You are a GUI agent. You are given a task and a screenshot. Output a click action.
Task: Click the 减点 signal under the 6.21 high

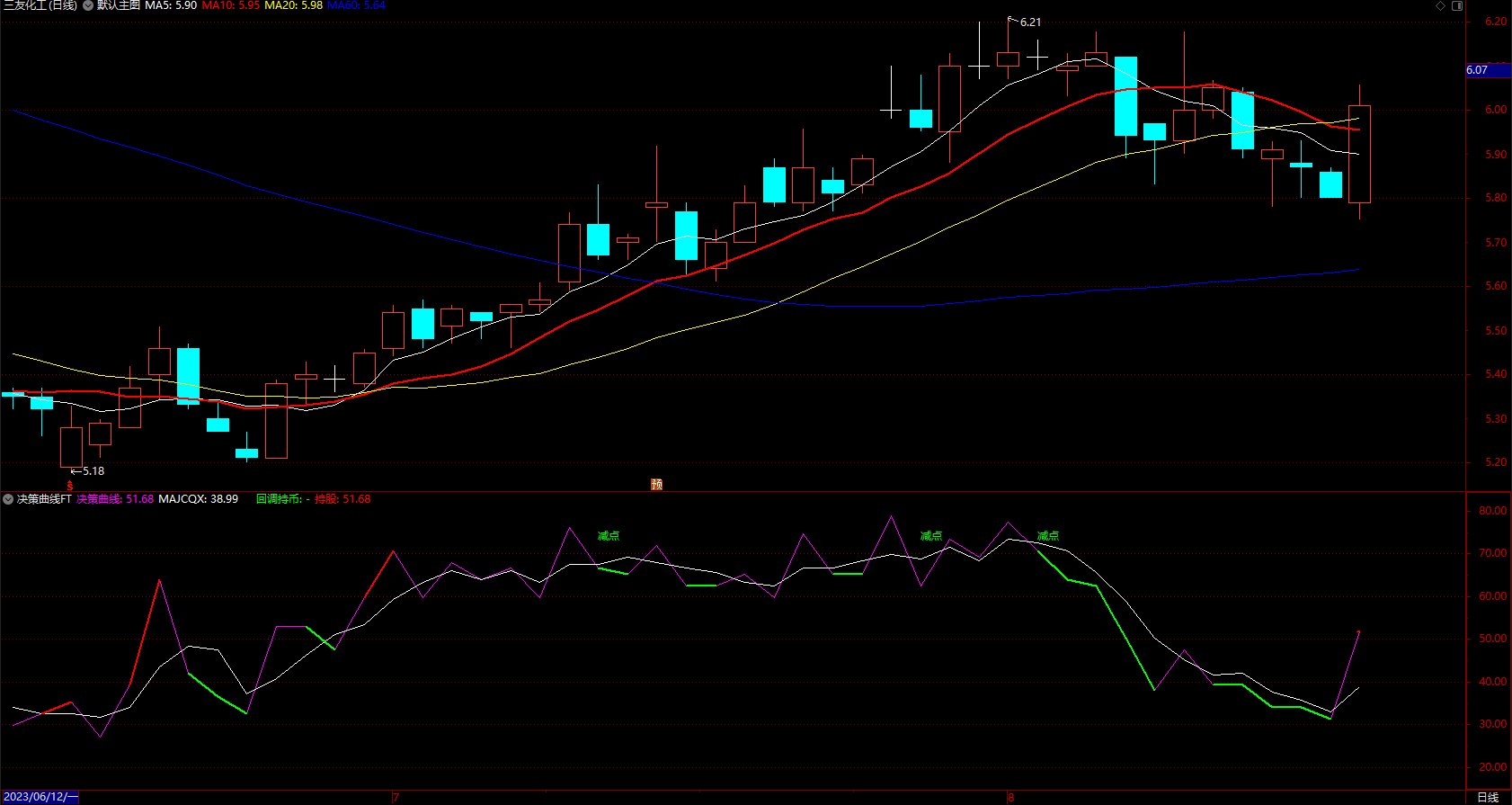pyautogui.click(x=1048, y=536)
